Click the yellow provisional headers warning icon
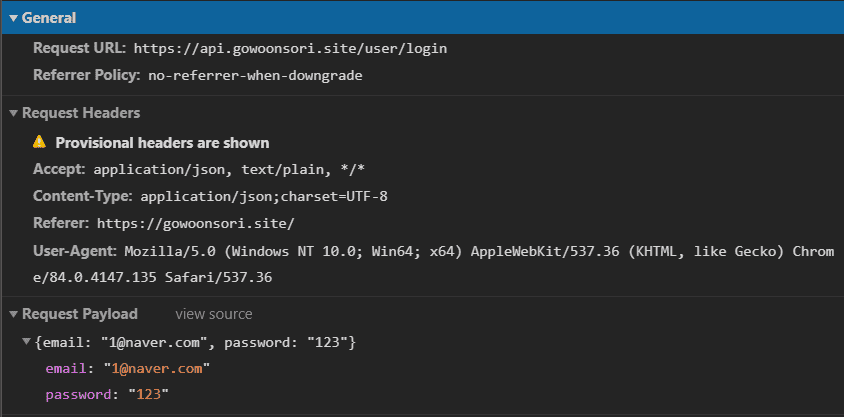 point(40,142)
